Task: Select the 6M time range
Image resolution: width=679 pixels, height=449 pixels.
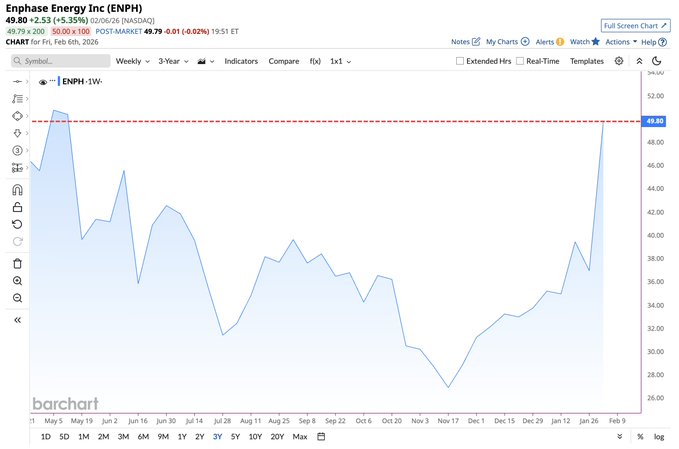Action: pos(143,436)
